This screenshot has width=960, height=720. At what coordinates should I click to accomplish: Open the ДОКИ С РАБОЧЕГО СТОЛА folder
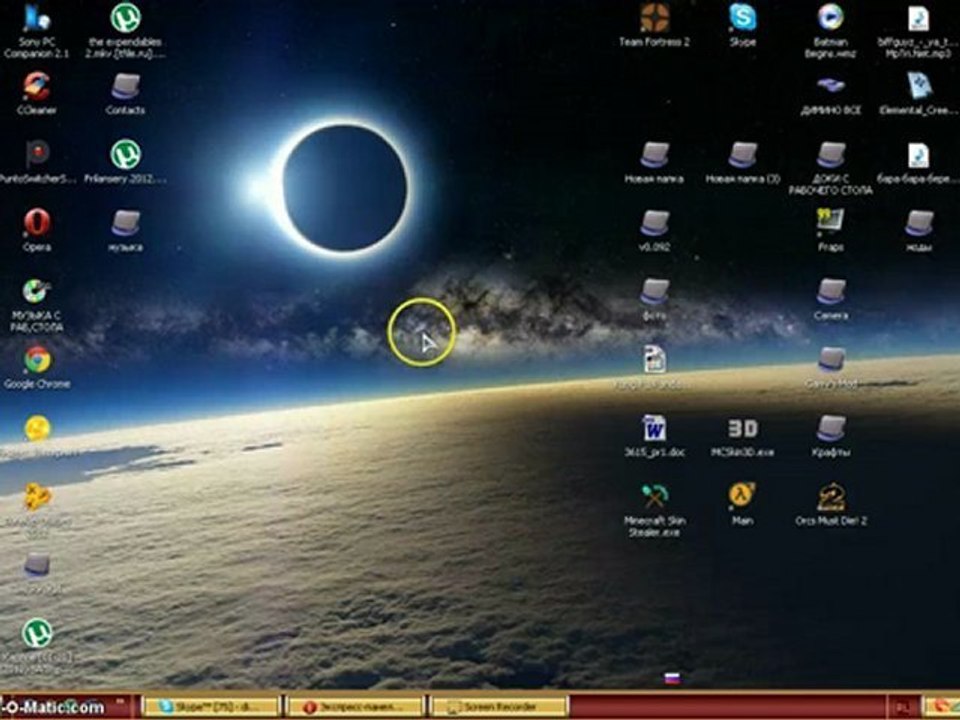click(x=831, y=154)
